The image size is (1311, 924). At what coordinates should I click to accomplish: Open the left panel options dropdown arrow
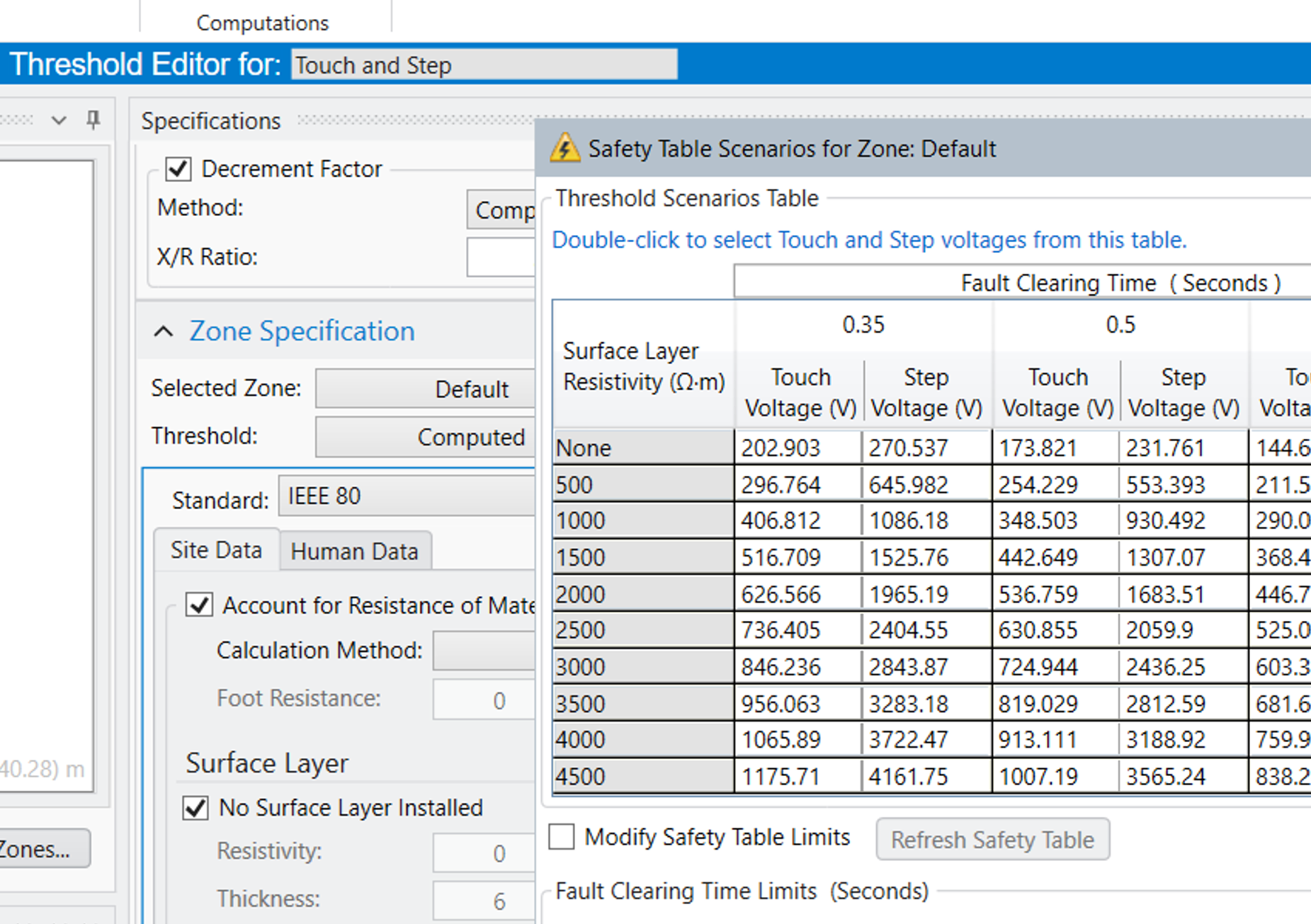pyautogui.click(x=59, y=120)
